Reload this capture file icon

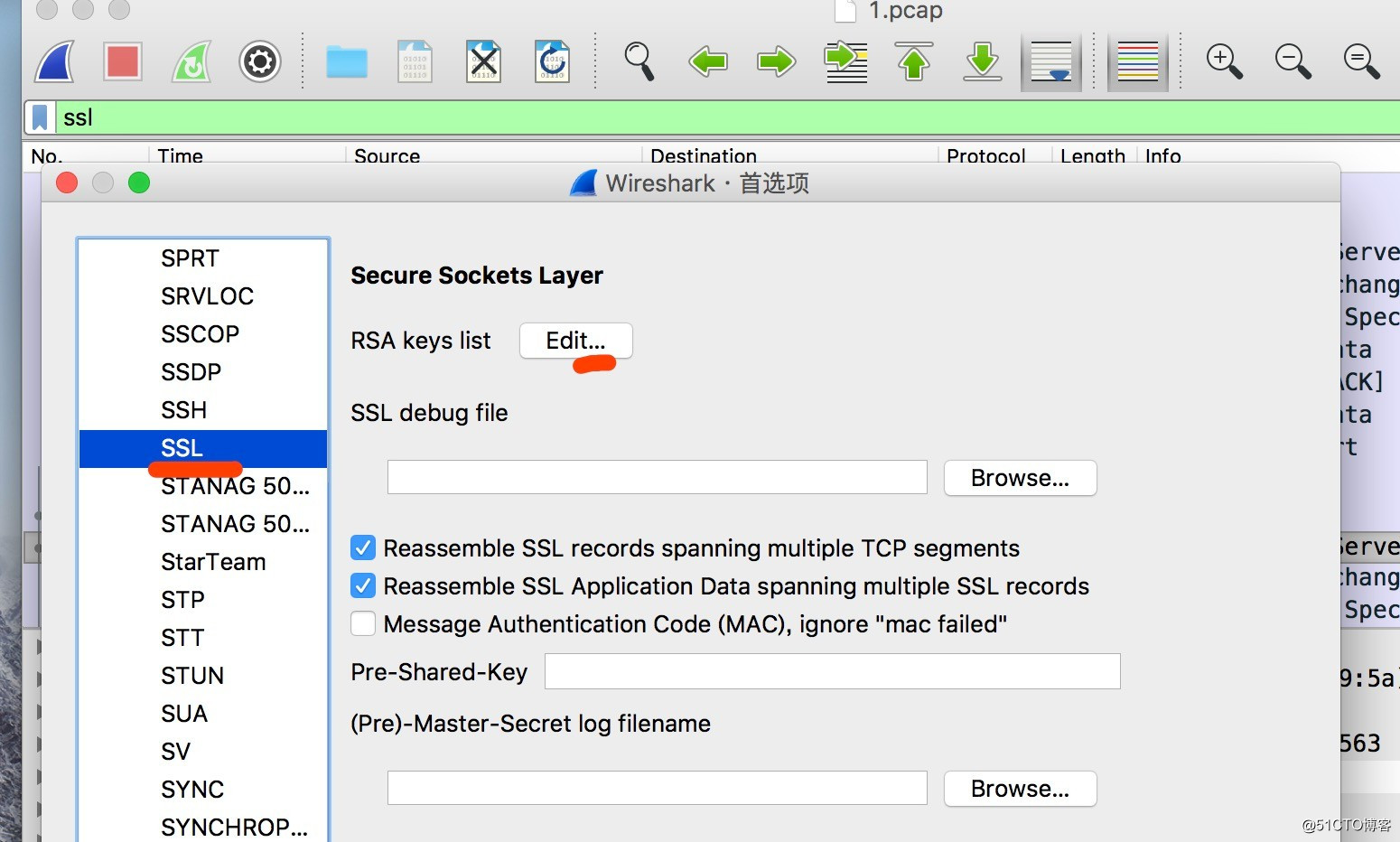pyautogui.click(x=553, y=61)
